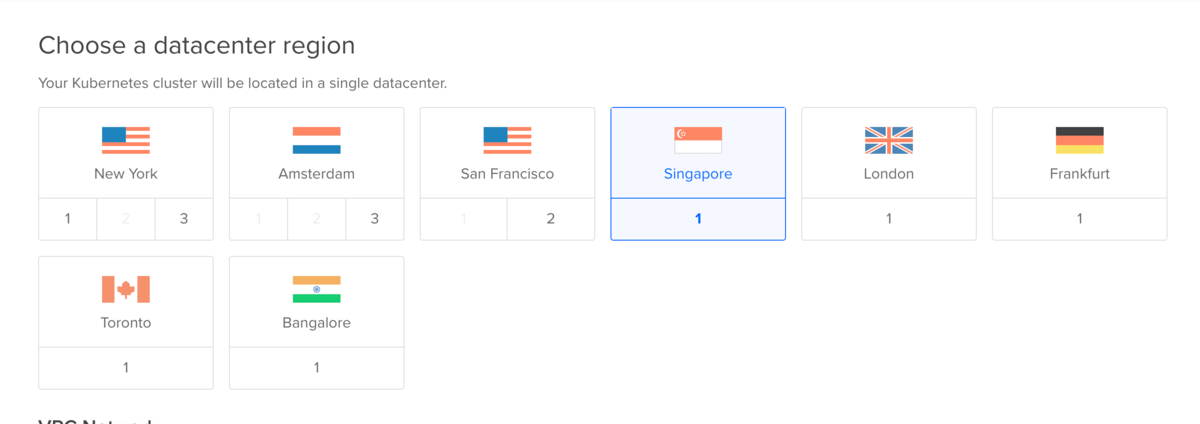
Task: Select Bangalore datacenter 1
Action: [x=316, y=368]
